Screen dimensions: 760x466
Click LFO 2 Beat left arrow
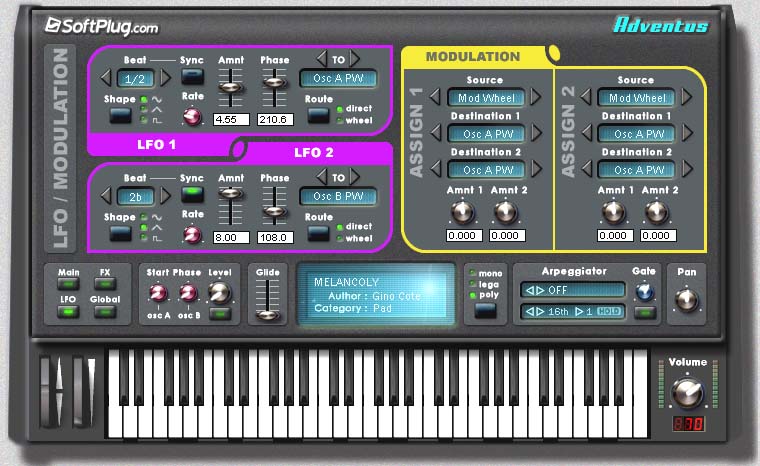pyautogui.click(x=106, y=196)
